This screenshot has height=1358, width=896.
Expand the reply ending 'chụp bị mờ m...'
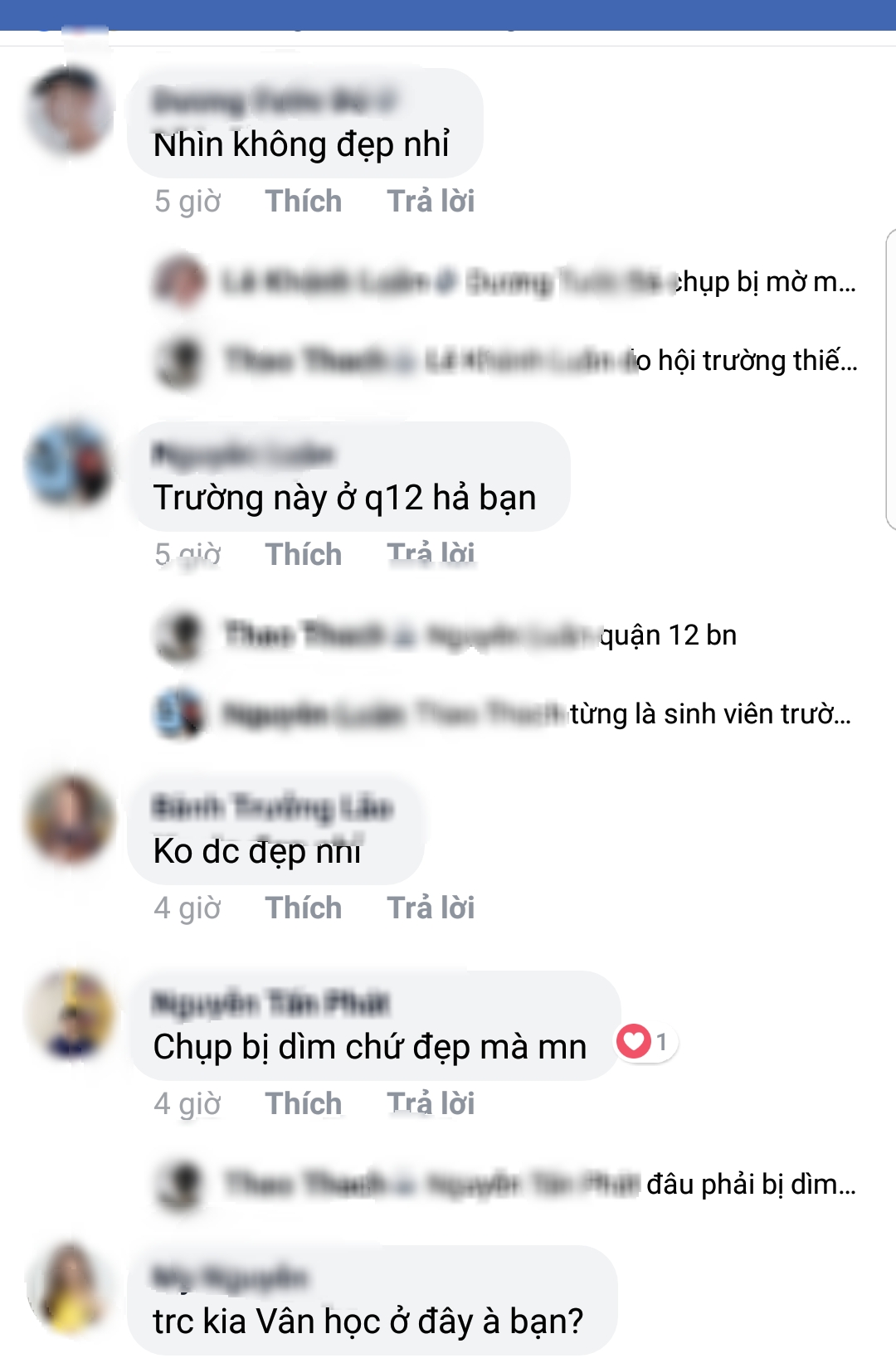[506, 282]
